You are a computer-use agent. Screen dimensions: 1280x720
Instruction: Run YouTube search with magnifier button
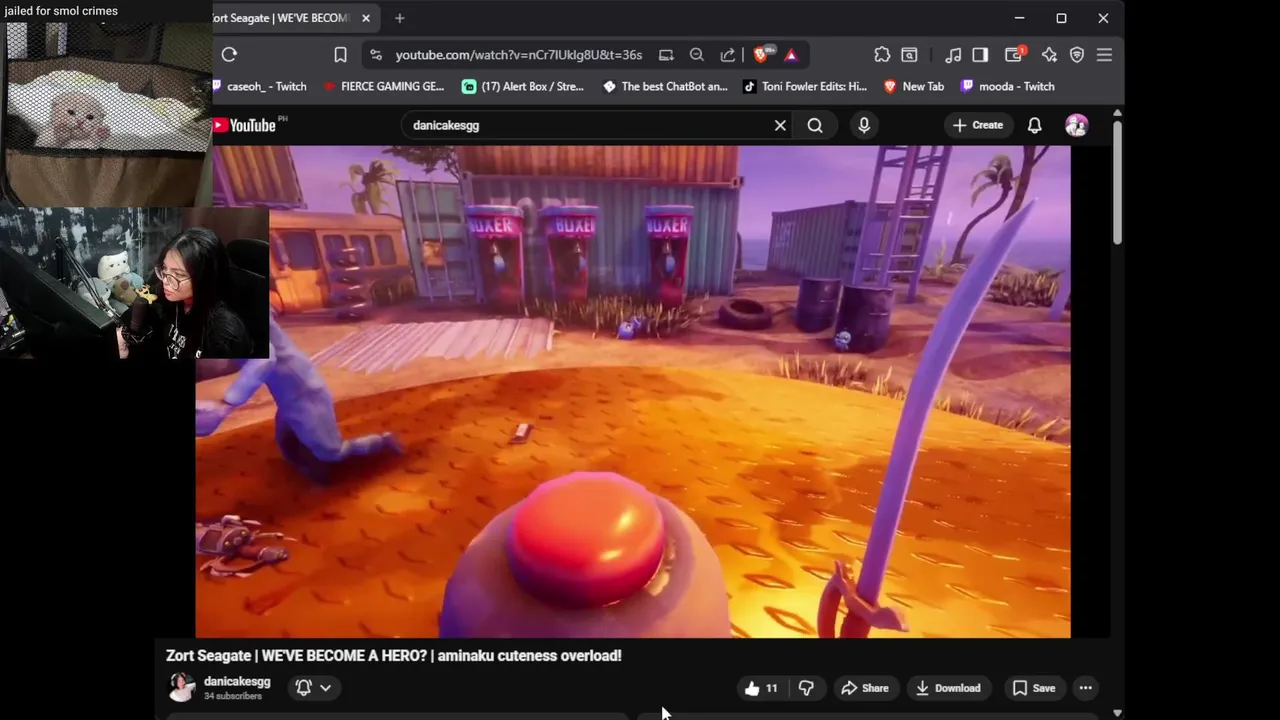(815, 125)
